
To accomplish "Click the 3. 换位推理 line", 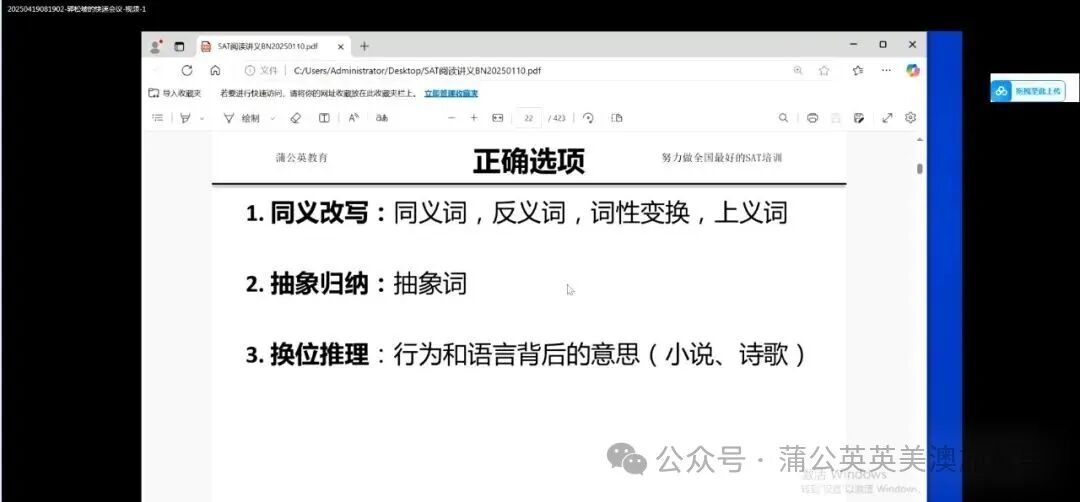I will 526,355.
